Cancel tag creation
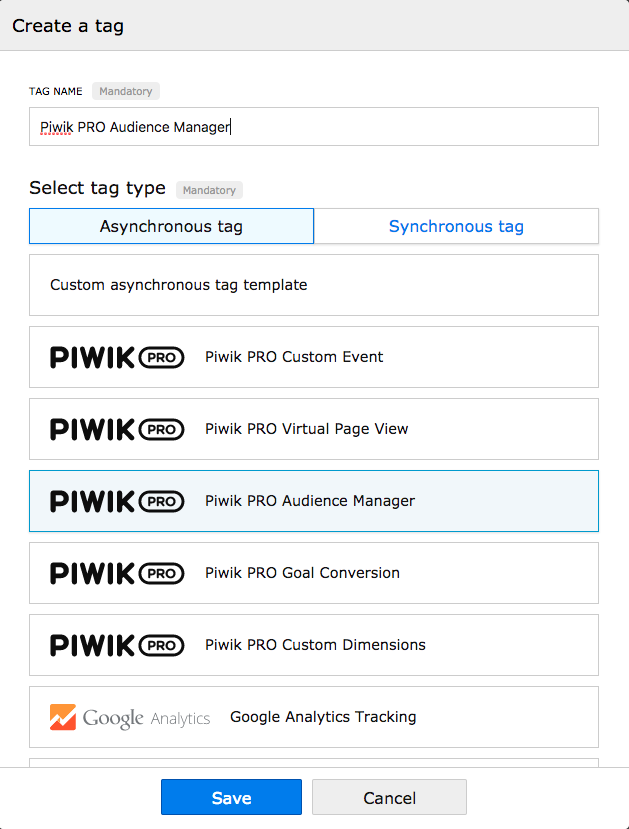 tap(390, 797)
